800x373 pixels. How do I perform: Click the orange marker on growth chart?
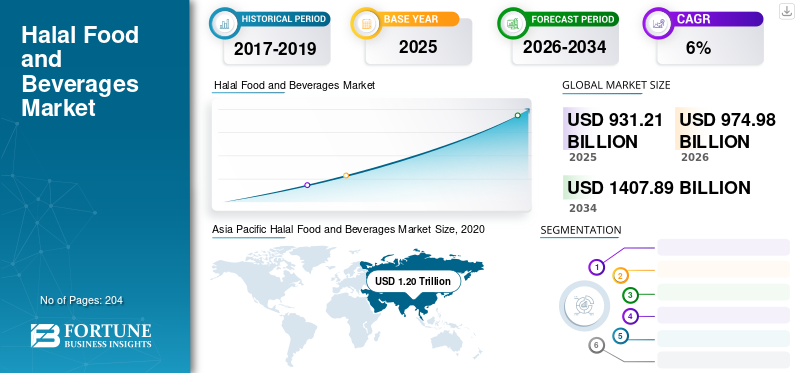pos(346,176)
